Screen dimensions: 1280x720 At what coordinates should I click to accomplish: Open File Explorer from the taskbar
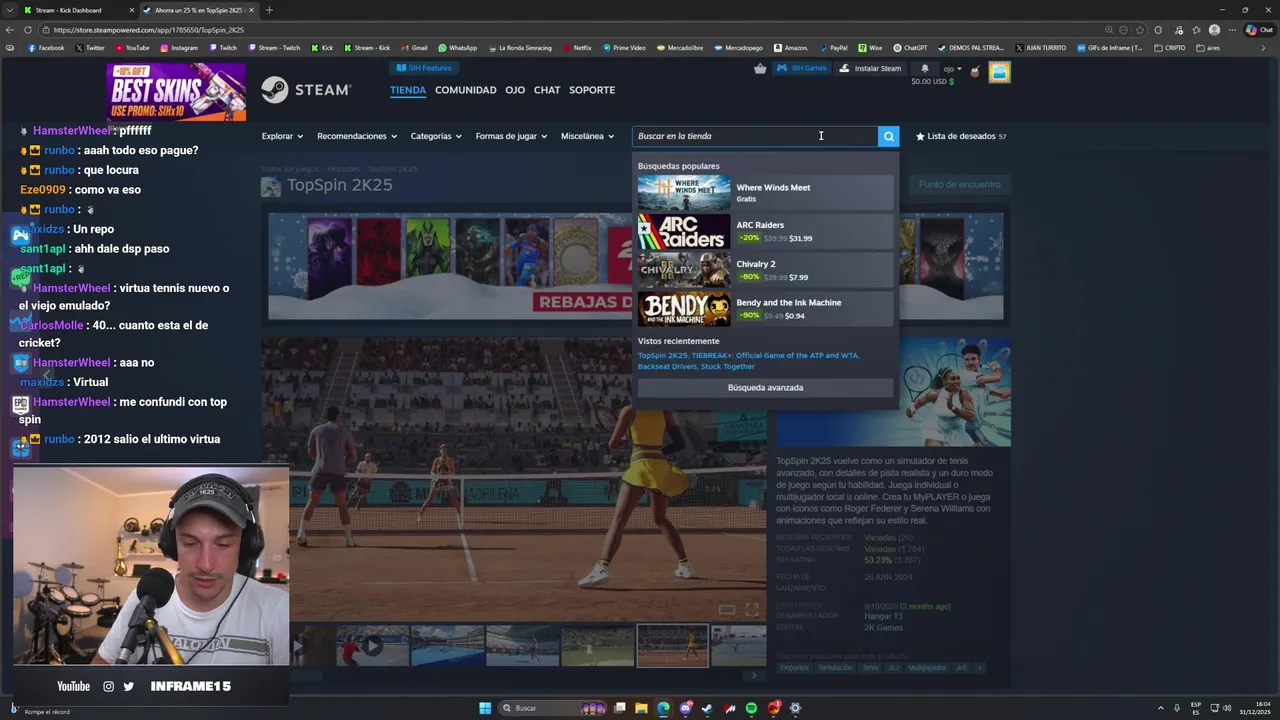(641, 708)
